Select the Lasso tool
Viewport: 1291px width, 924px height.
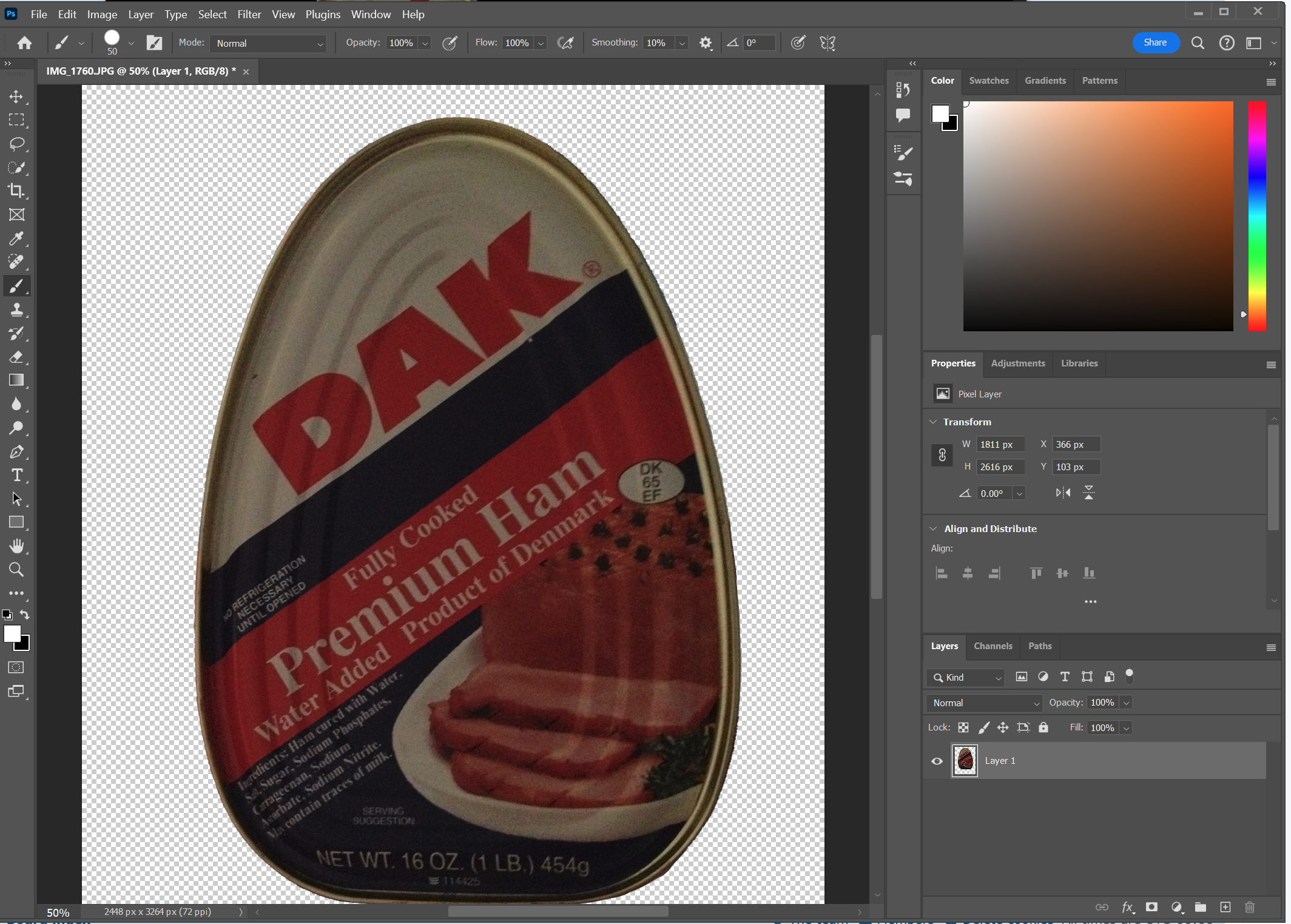click(16, 144)
